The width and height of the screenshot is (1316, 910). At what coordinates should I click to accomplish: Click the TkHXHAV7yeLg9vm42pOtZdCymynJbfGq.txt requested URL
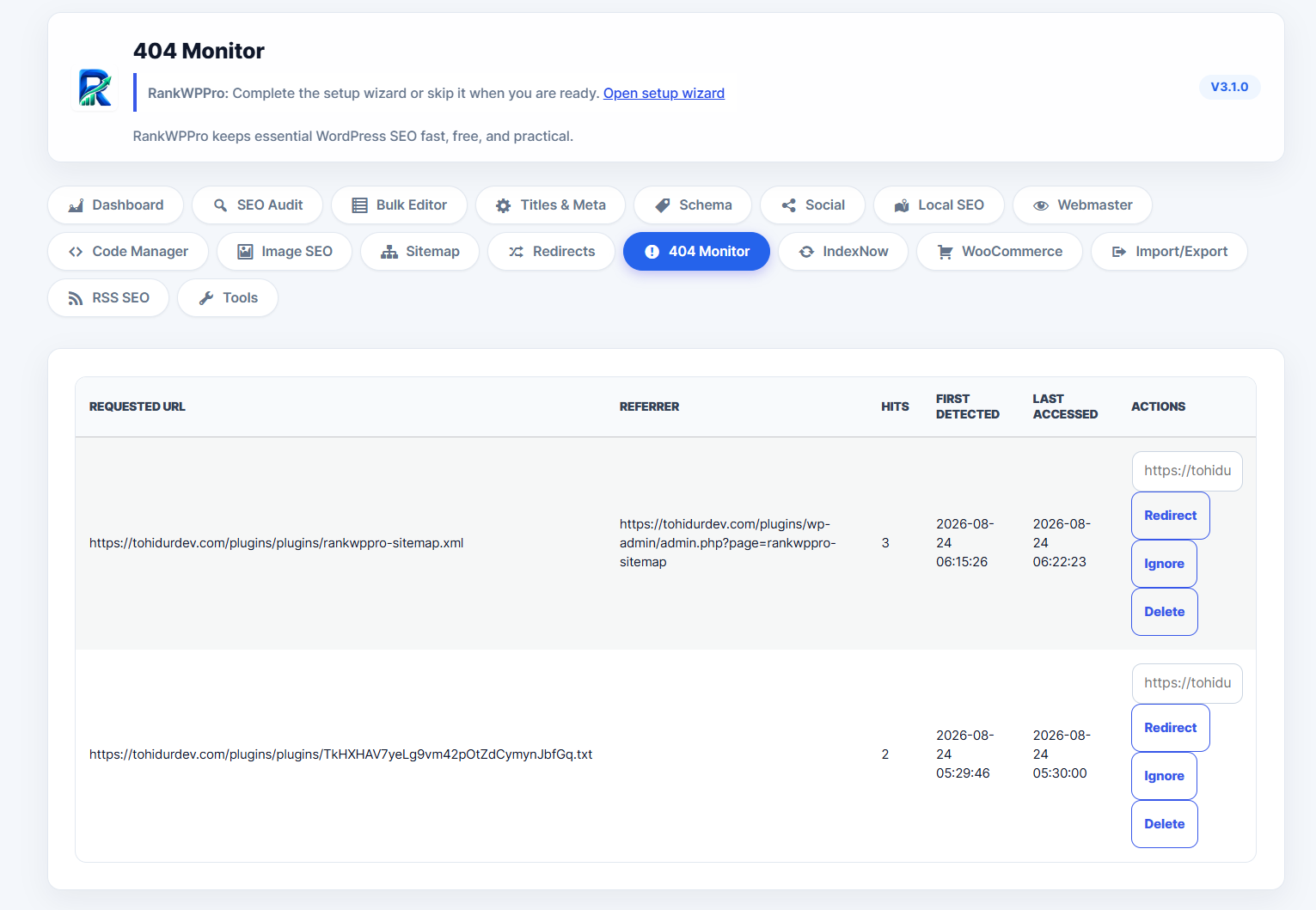(341, 754)
